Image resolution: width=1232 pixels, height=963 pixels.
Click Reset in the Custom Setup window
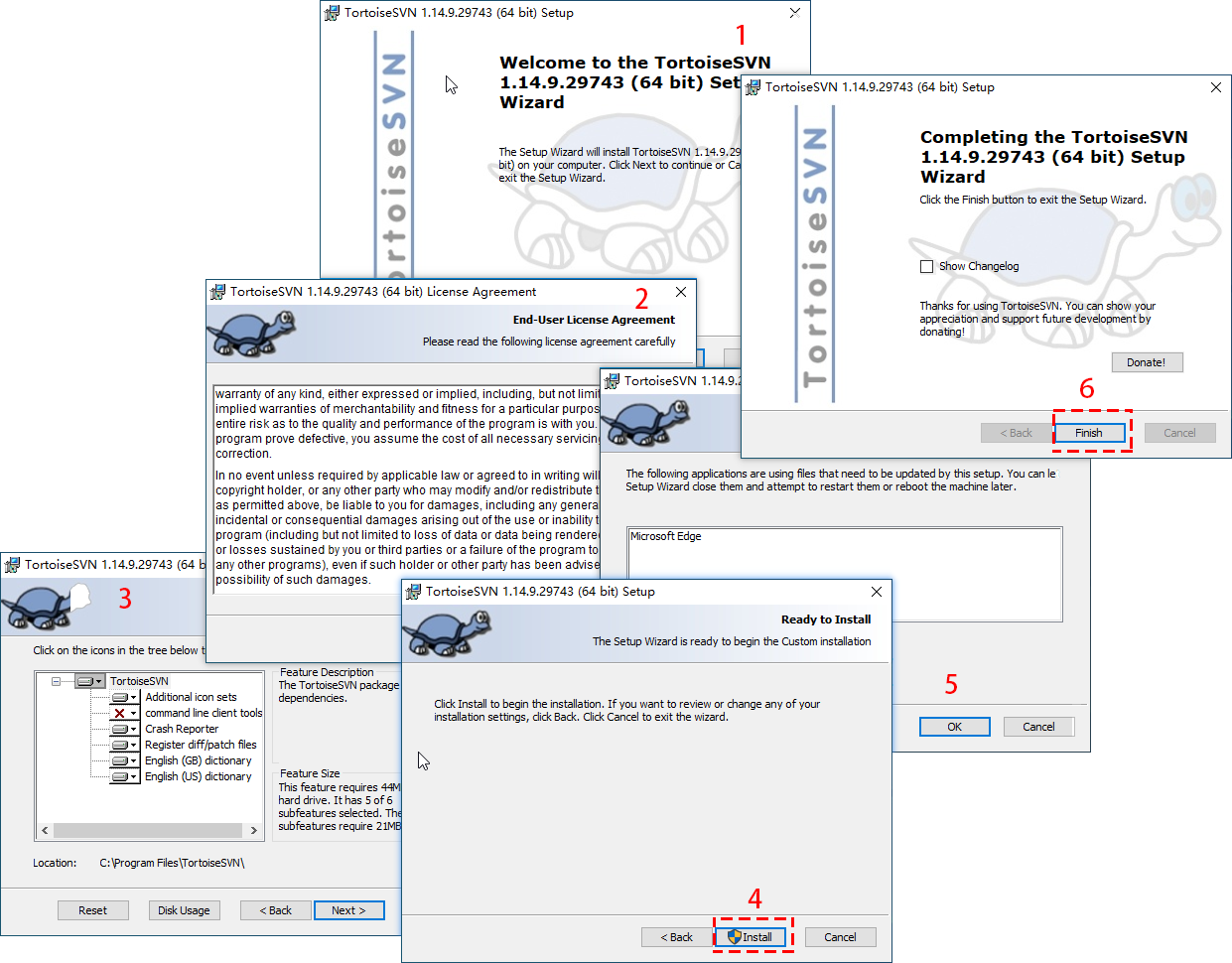(x=93, y=910)
